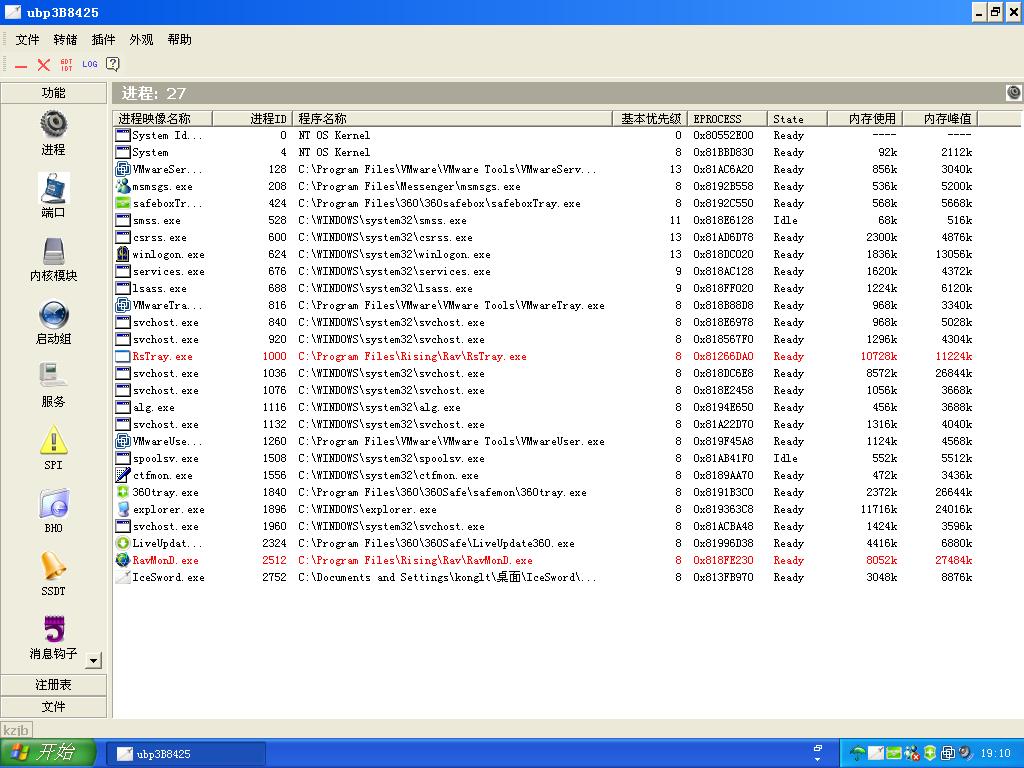1024x768 pixels.
Task: Open the 启动组 sidebar icon
Action: point(54,315)
